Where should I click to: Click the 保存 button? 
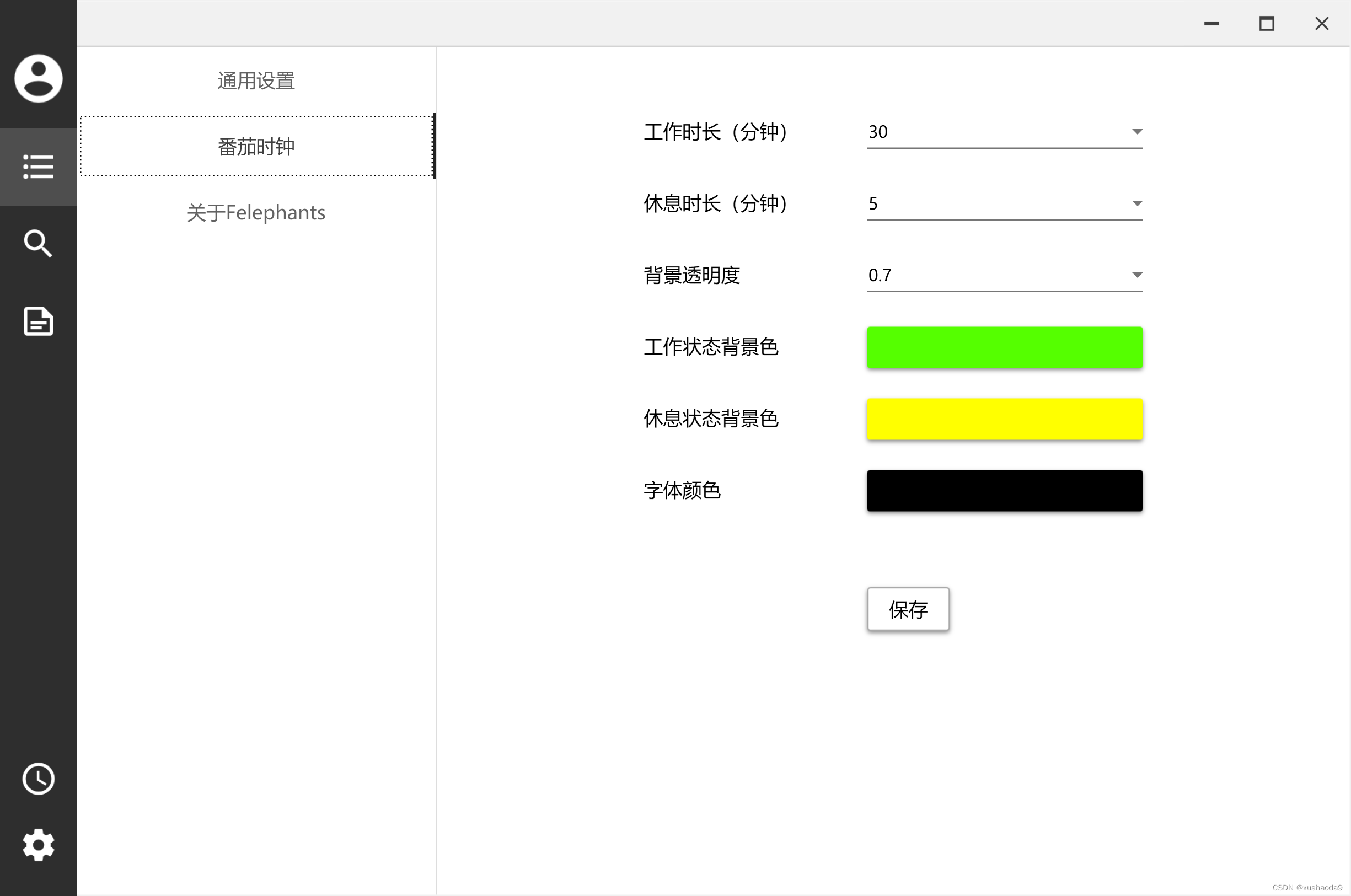(908, 609)
